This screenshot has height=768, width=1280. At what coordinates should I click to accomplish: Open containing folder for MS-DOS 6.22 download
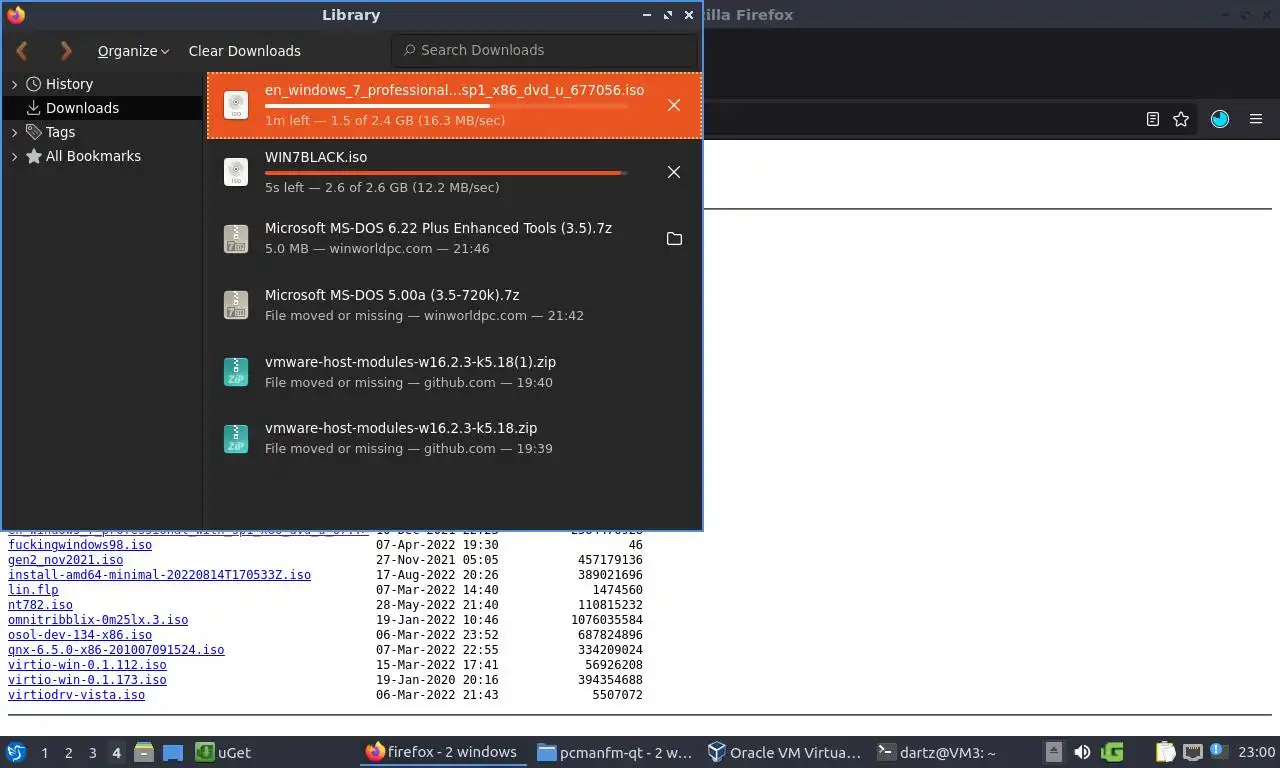(x=674, y=239)
